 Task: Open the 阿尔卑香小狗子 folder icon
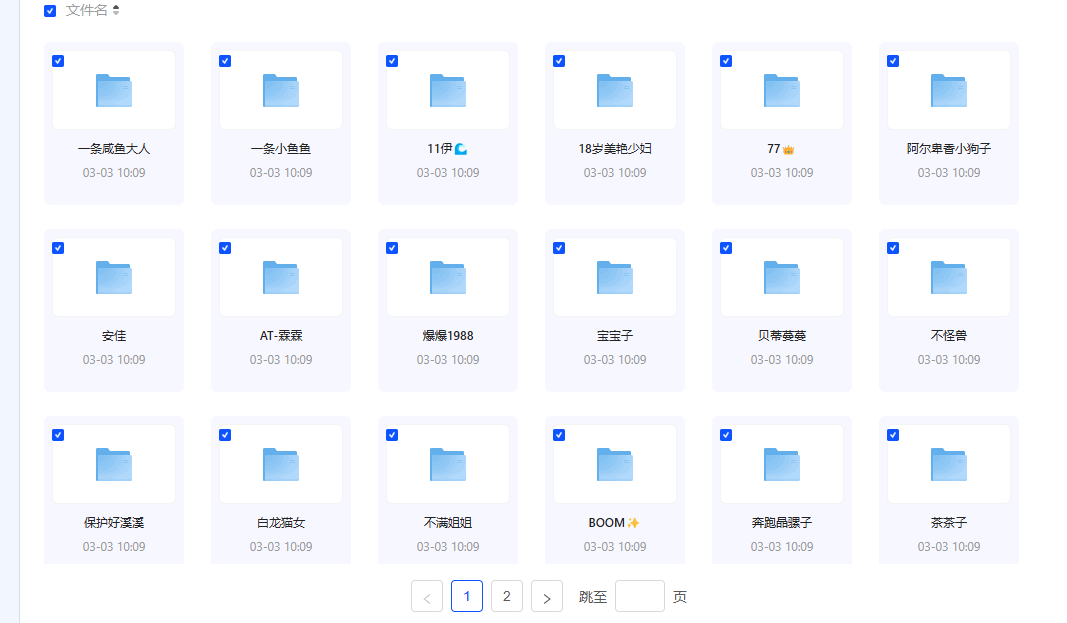tap(949, 90)
